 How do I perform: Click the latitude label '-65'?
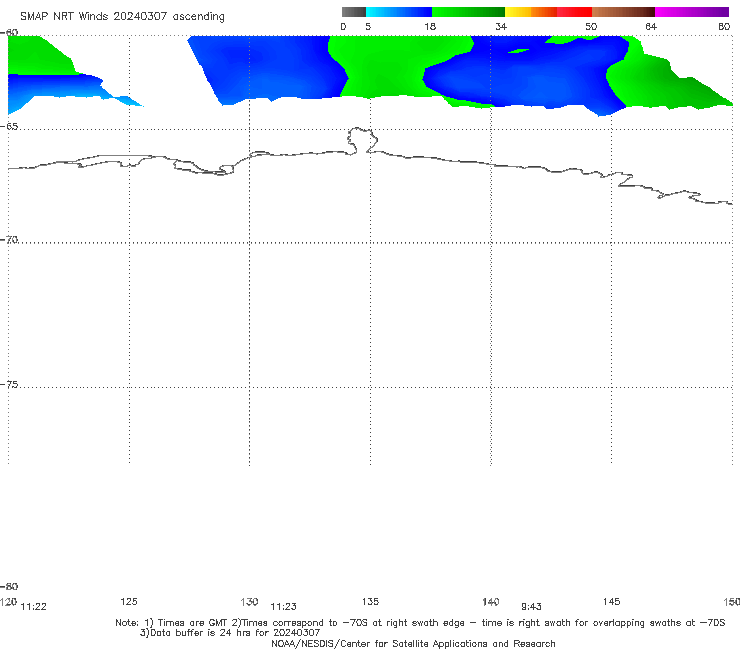click(x=9, y=127)
